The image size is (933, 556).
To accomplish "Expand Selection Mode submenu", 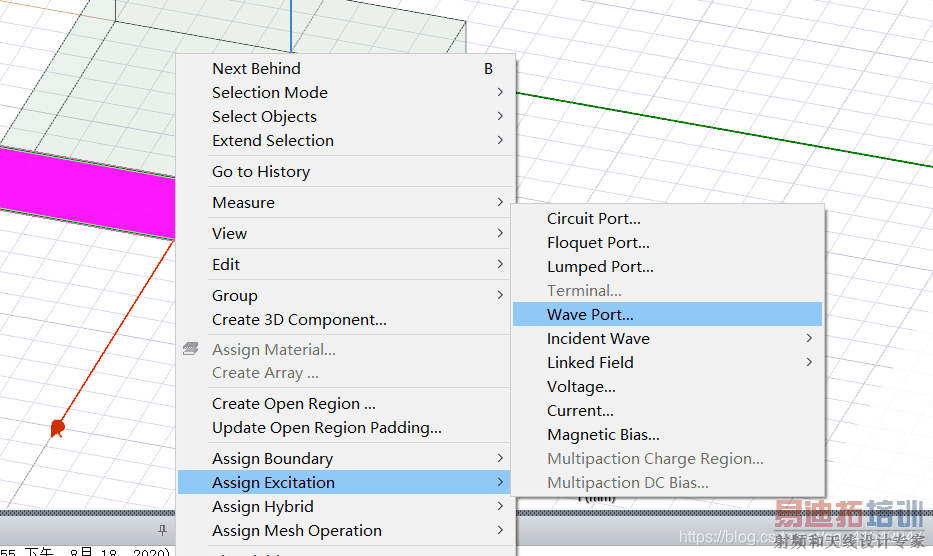I will (270, 92).
